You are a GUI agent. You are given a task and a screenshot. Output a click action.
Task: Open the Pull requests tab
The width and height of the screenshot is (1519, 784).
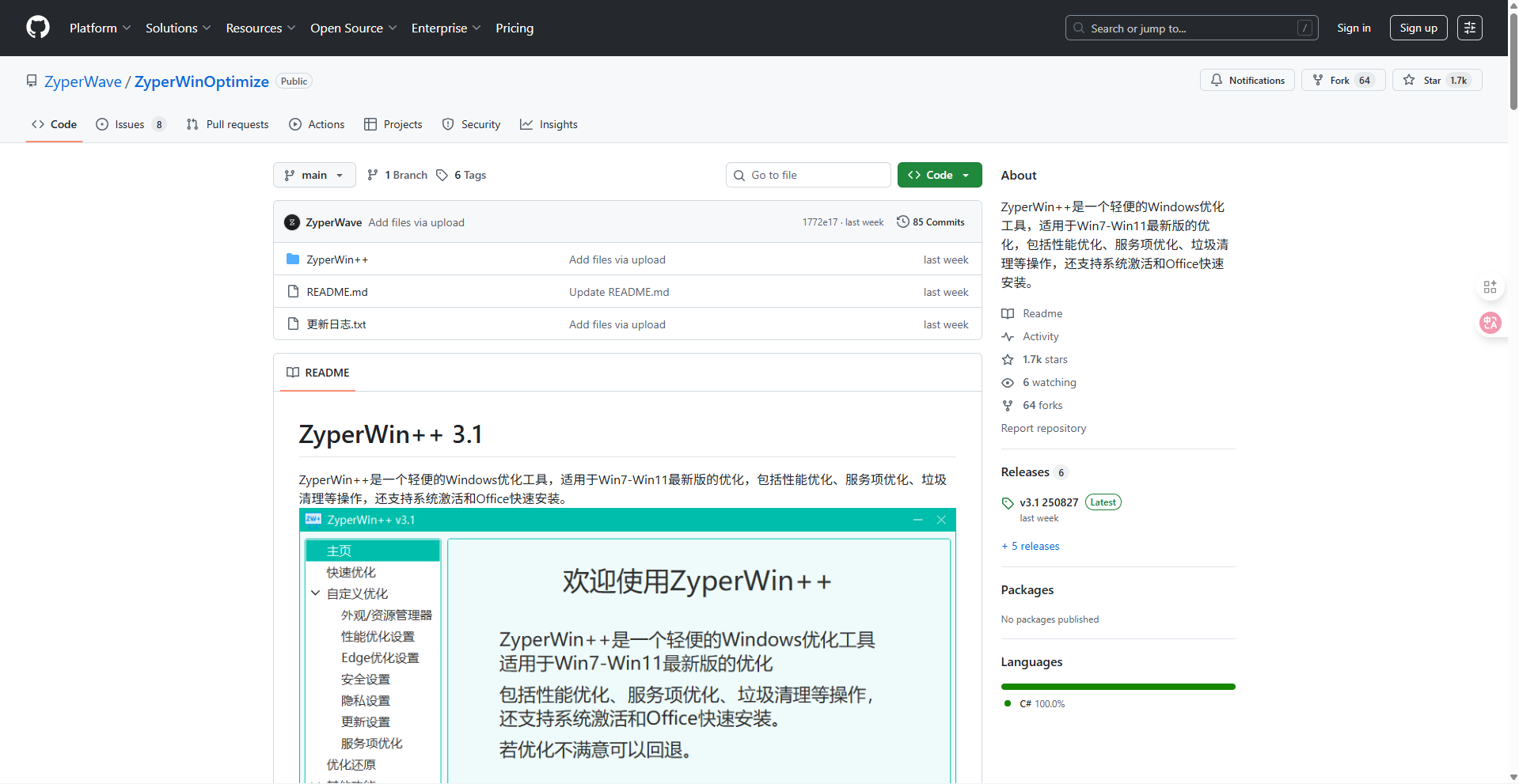(228, 124)
